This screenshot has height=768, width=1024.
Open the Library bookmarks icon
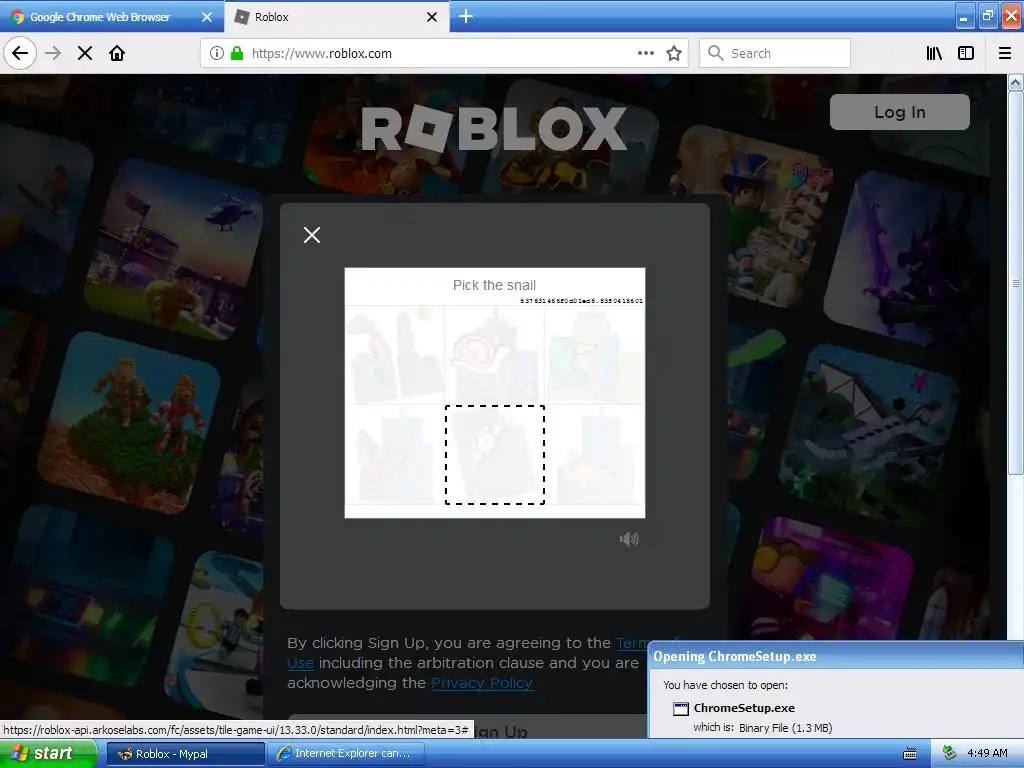click(934, 53)
